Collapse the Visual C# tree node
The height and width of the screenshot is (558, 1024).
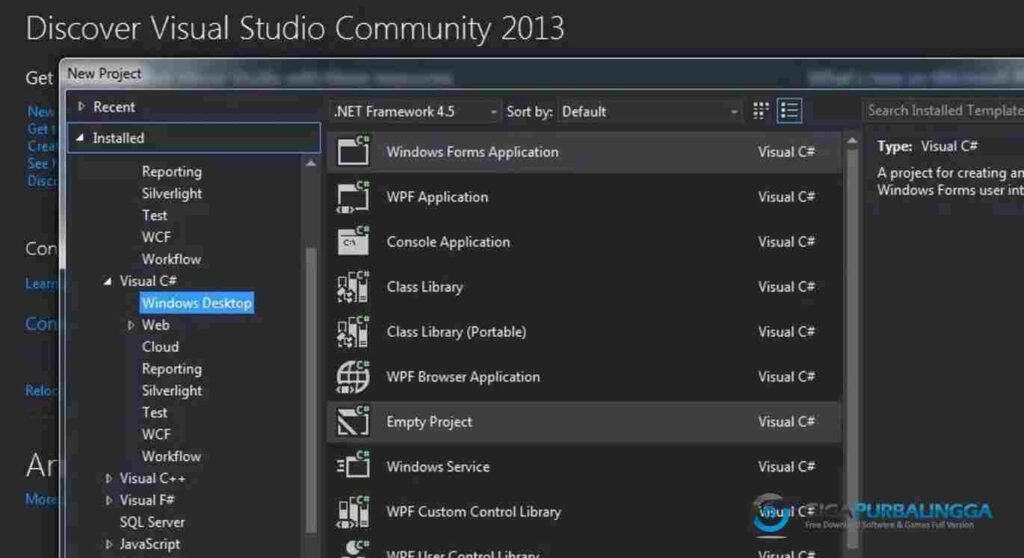(x=108, y=281)
